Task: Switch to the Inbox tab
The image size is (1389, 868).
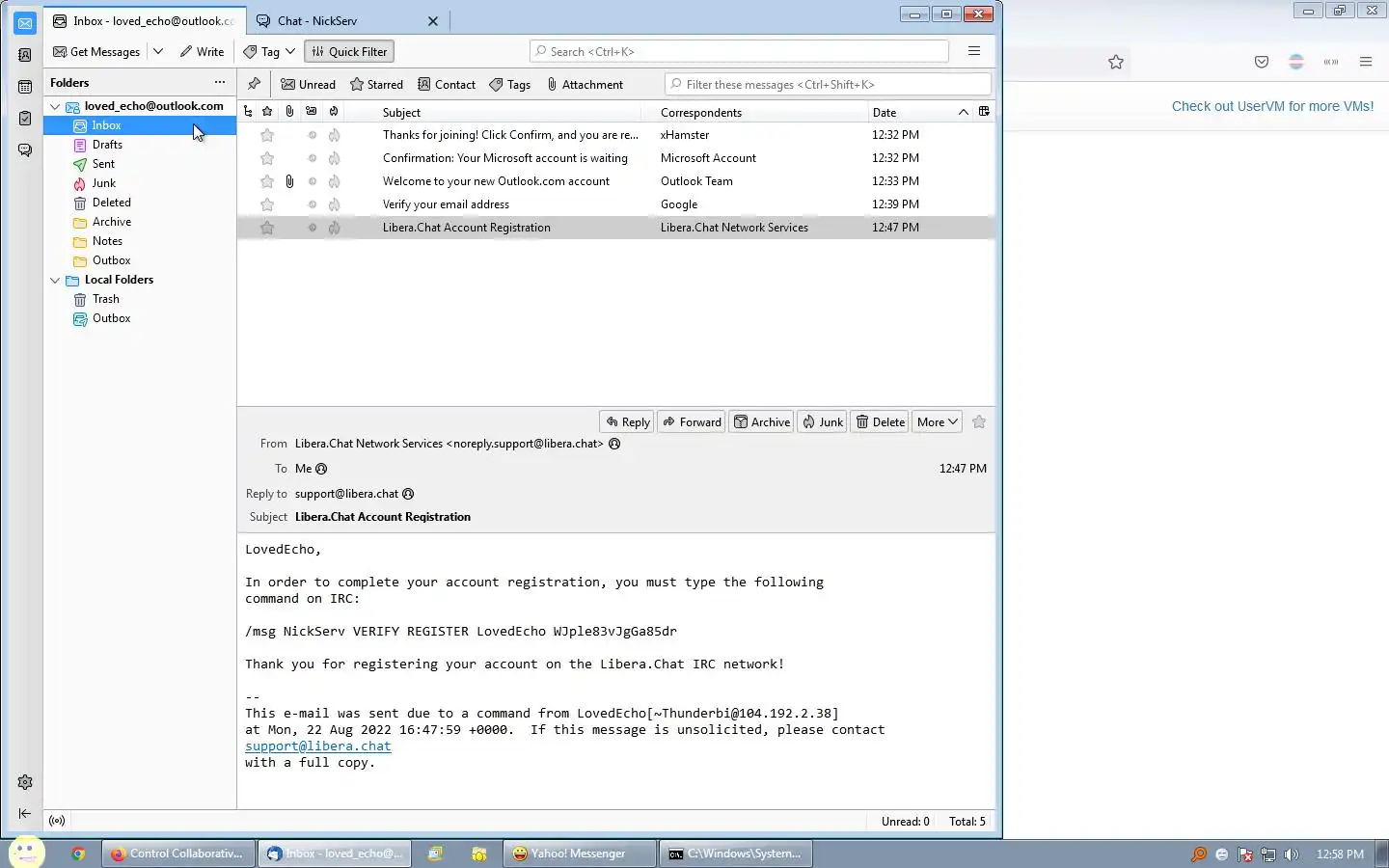Action: click(145, 20)
